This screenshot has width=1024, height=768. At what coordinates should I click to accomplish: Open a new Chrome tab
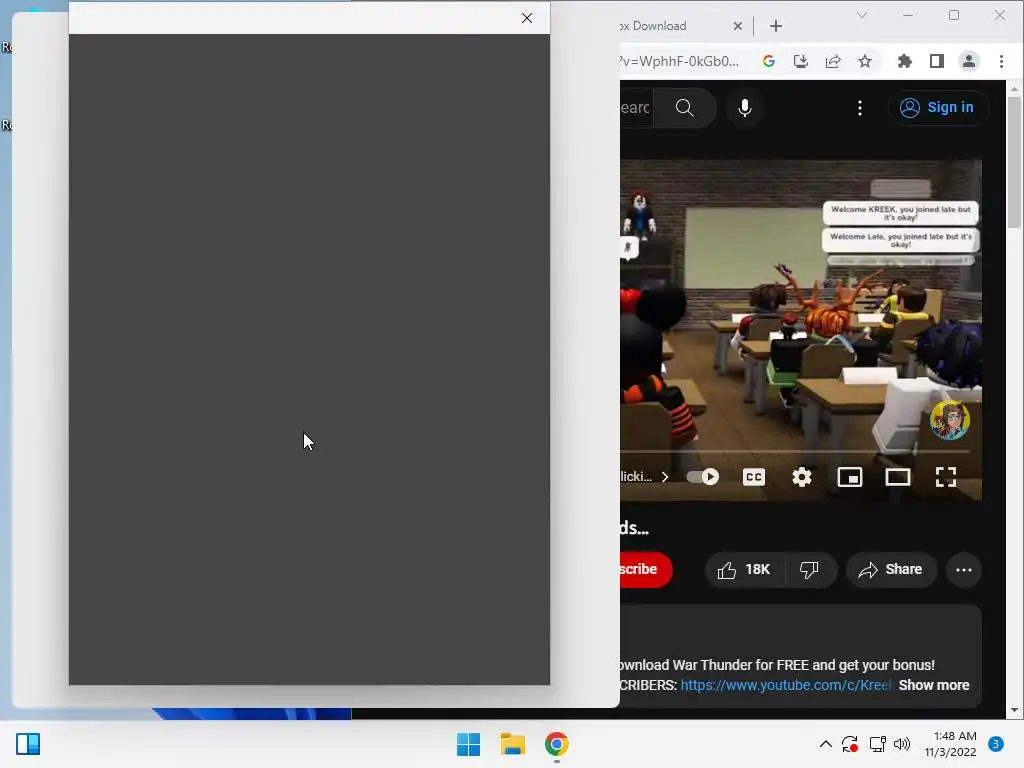776,26
